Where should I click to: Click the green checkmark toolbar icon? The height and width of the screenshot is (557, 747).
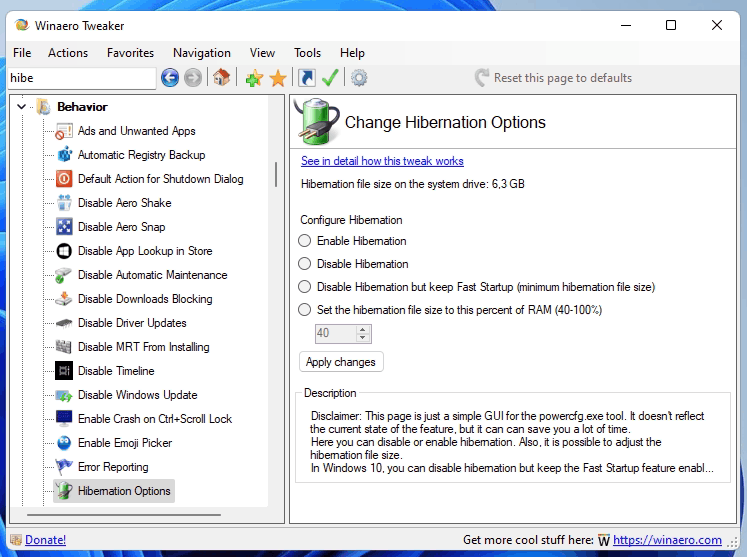330,78
